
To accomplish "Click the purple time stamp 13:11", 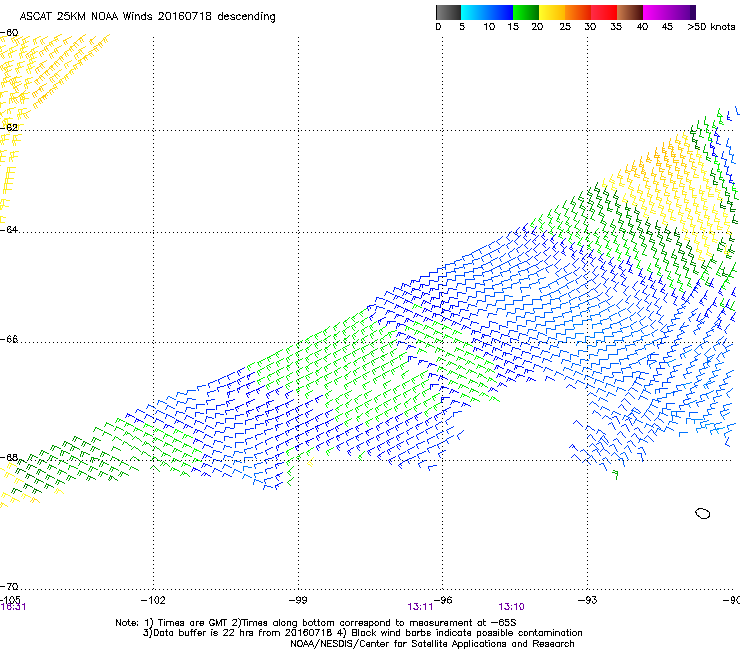I will pos(420,607).
